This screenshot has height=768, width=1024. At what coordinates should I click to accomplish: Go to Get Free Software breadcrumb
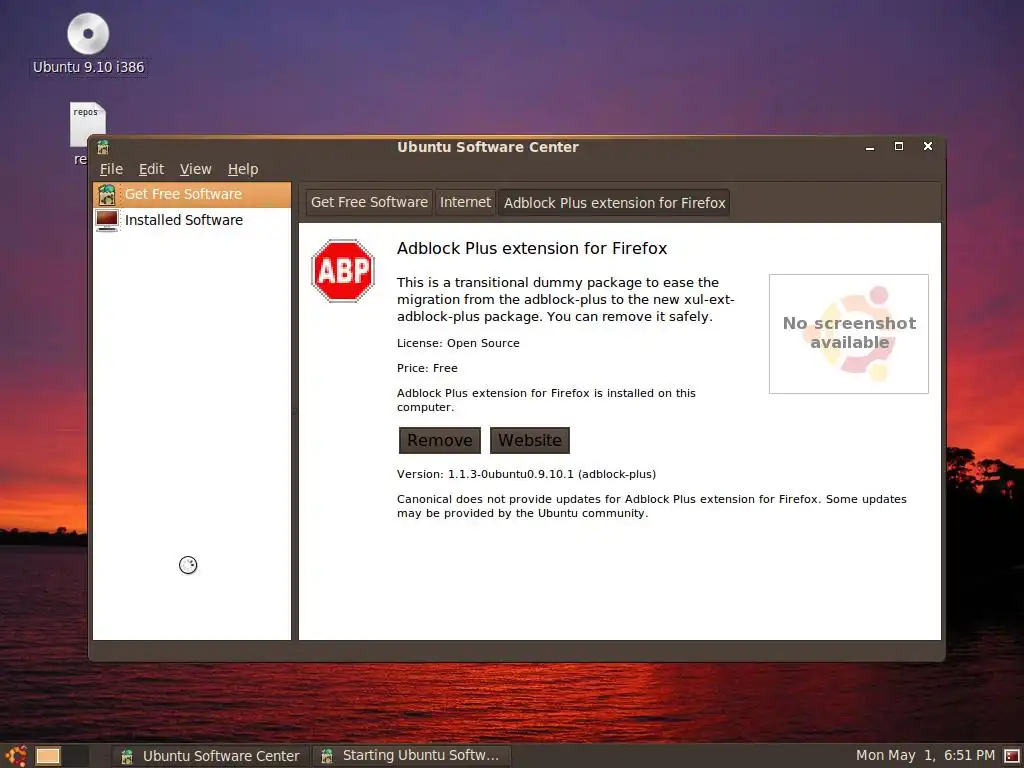point(369,202)
